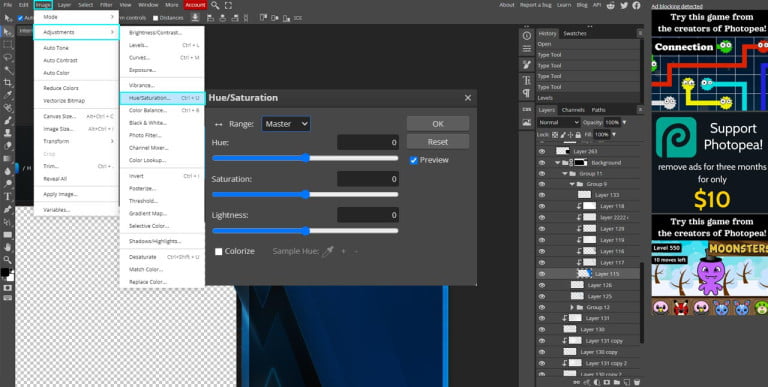The image size is (768, 387).
Task: Click the Hue slider handle
Action: (x=306, y=158)
